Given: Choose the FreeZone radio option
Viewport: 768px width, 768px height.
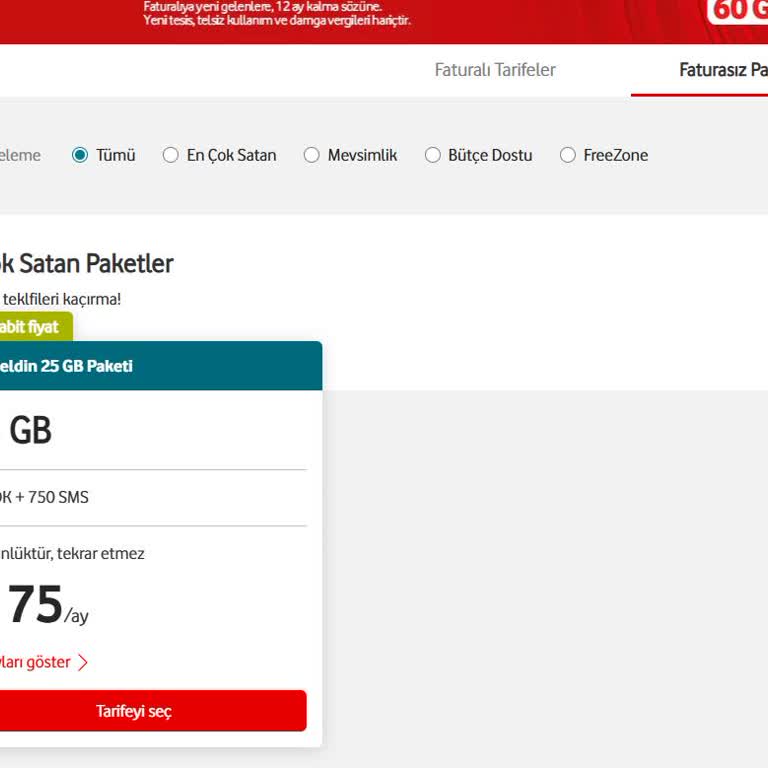Looking at the screenshot, I should 568,155.
